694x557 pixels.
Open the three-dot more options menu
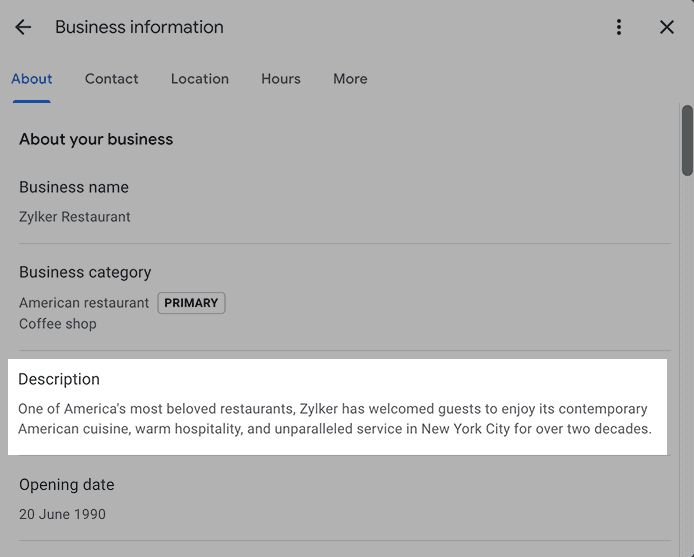tap(619, 27)
